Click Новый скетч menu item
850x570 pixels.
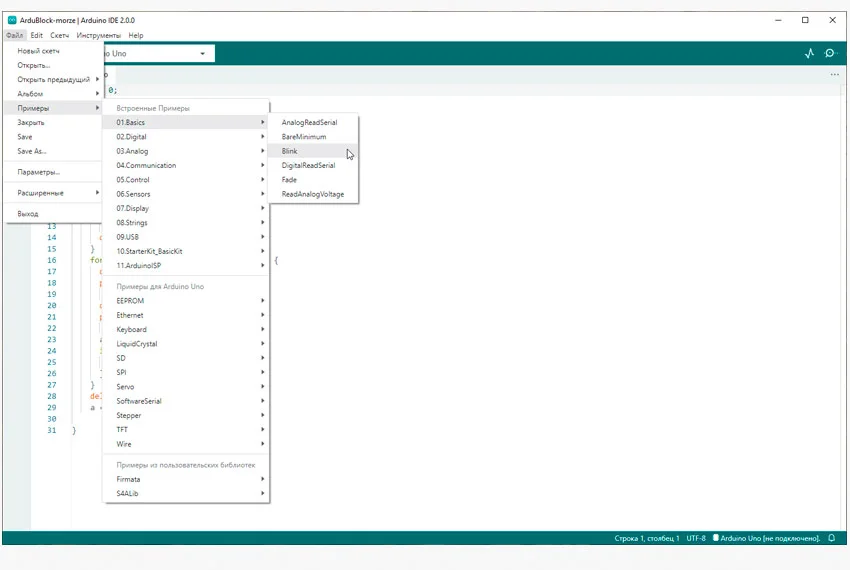(x=38, y=50)
